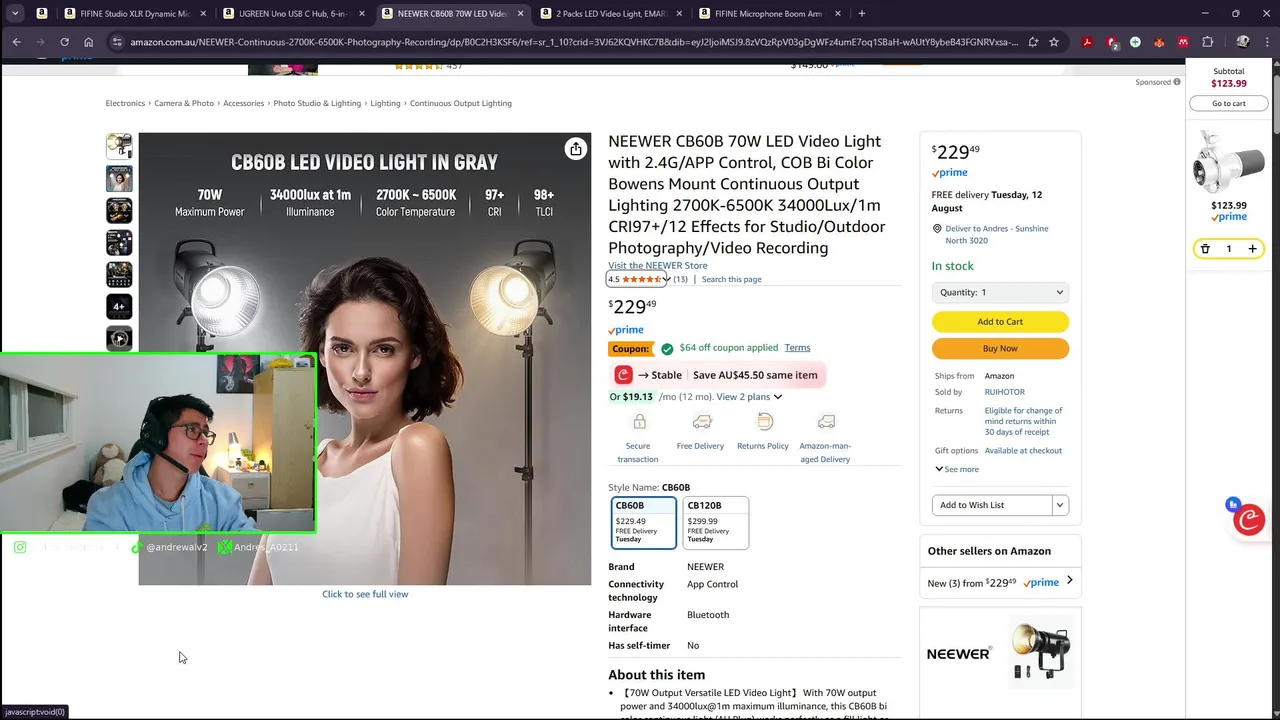Screen dimensions: 1280x720
Task: Select the CB120B style option
Action: pyautogui.click(x=715, y=522)
